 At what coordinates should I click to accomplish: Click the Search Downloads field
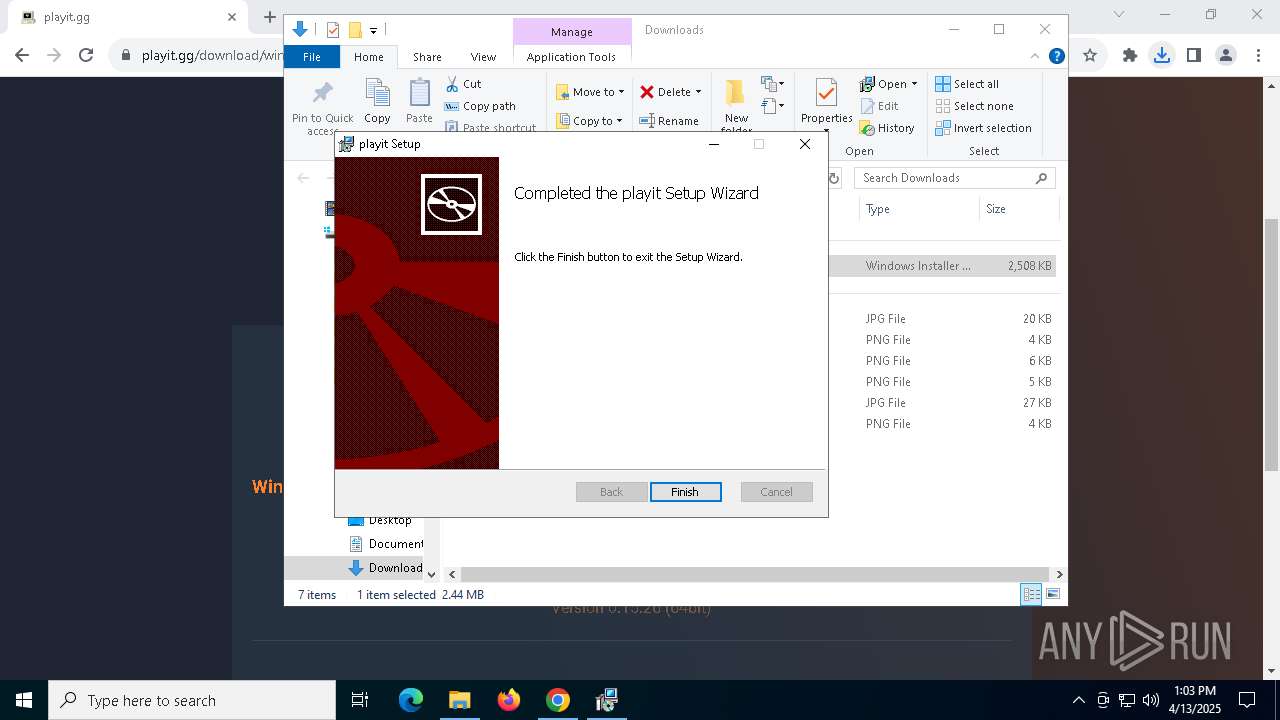(955, 178)
